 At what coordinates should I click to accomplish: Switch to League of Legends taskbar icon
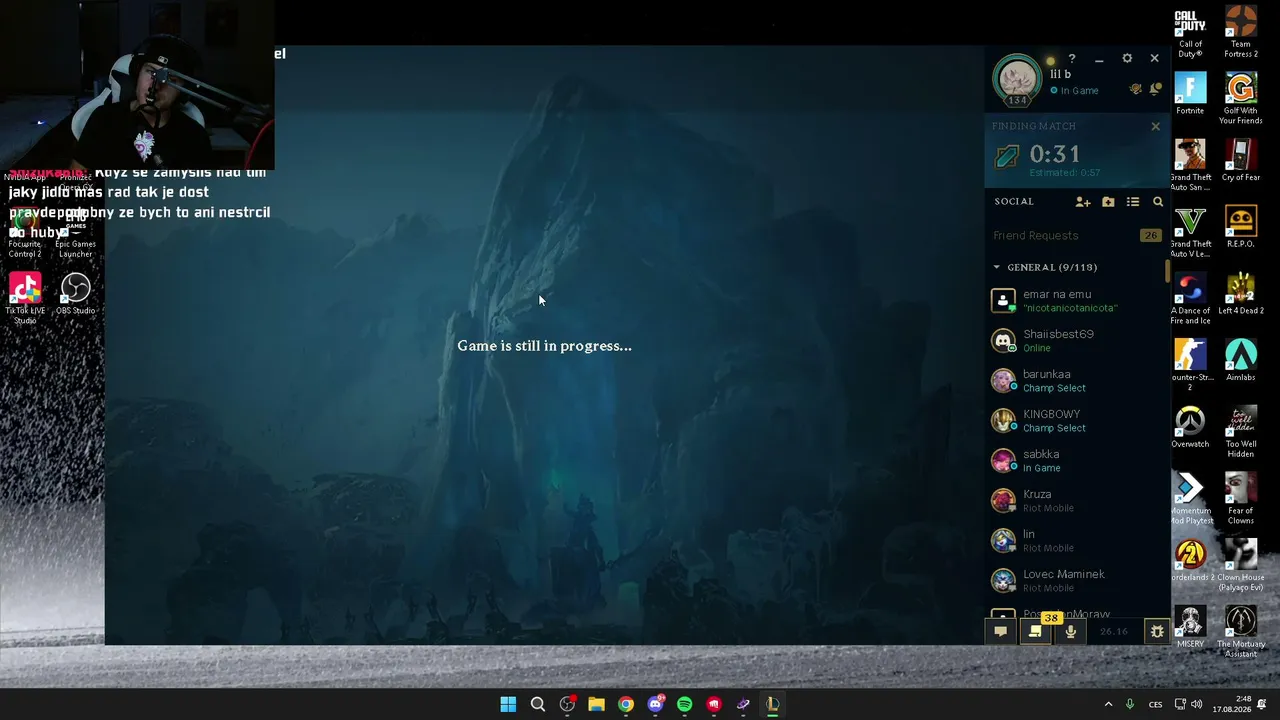(772, 704)
